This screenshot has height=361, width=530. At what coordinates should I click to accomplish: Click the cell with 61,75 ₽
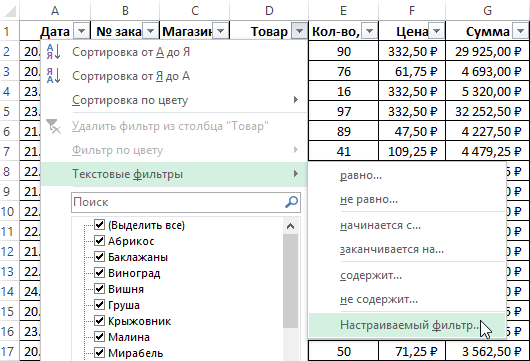(x=412, y=71)
